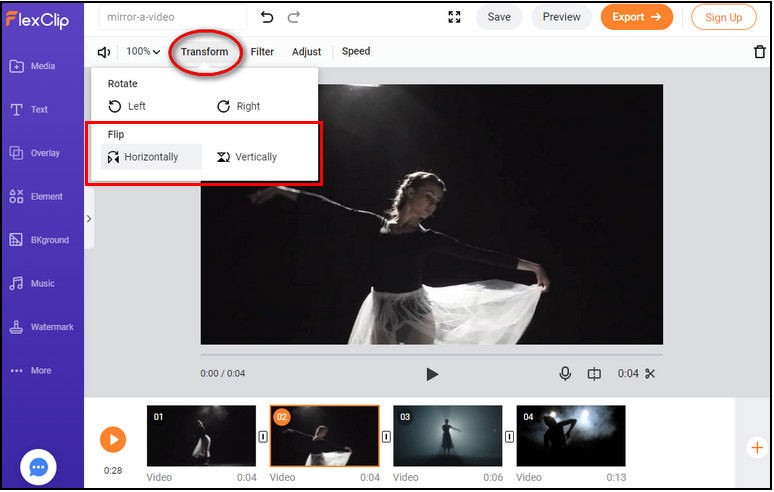This screenshot has width=774, height=492.
Task: Click the redo arrow
Action: click(294, 17)
